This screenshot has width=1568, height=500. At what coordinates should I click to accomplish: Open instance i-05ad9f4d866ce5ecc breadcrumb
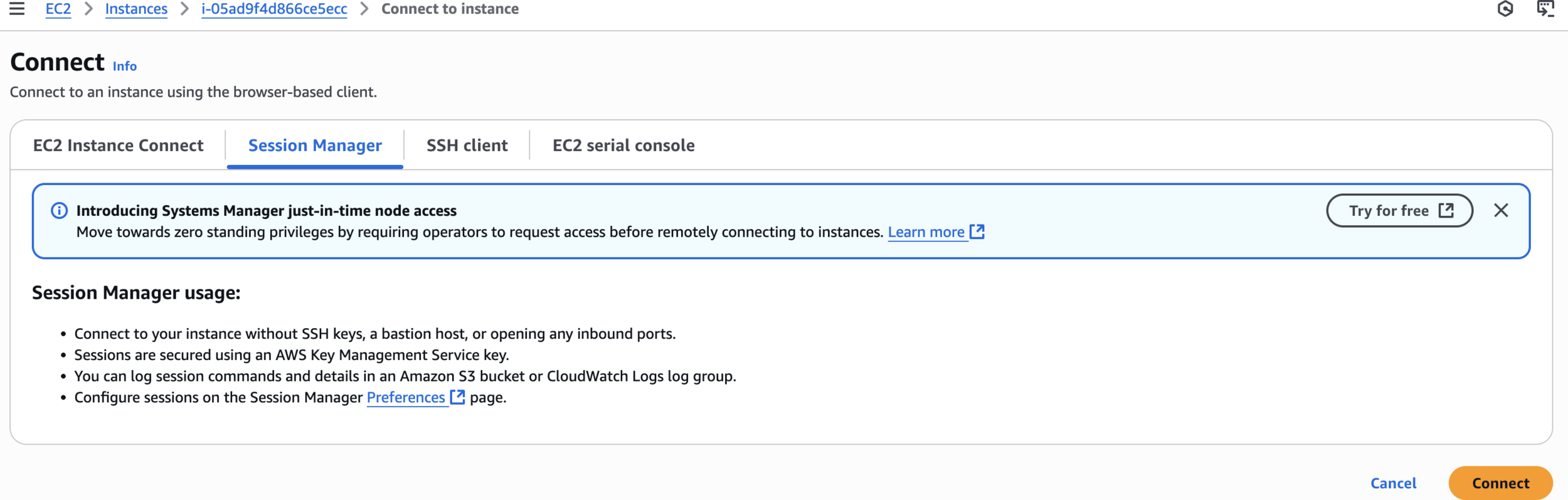point(274,9)
